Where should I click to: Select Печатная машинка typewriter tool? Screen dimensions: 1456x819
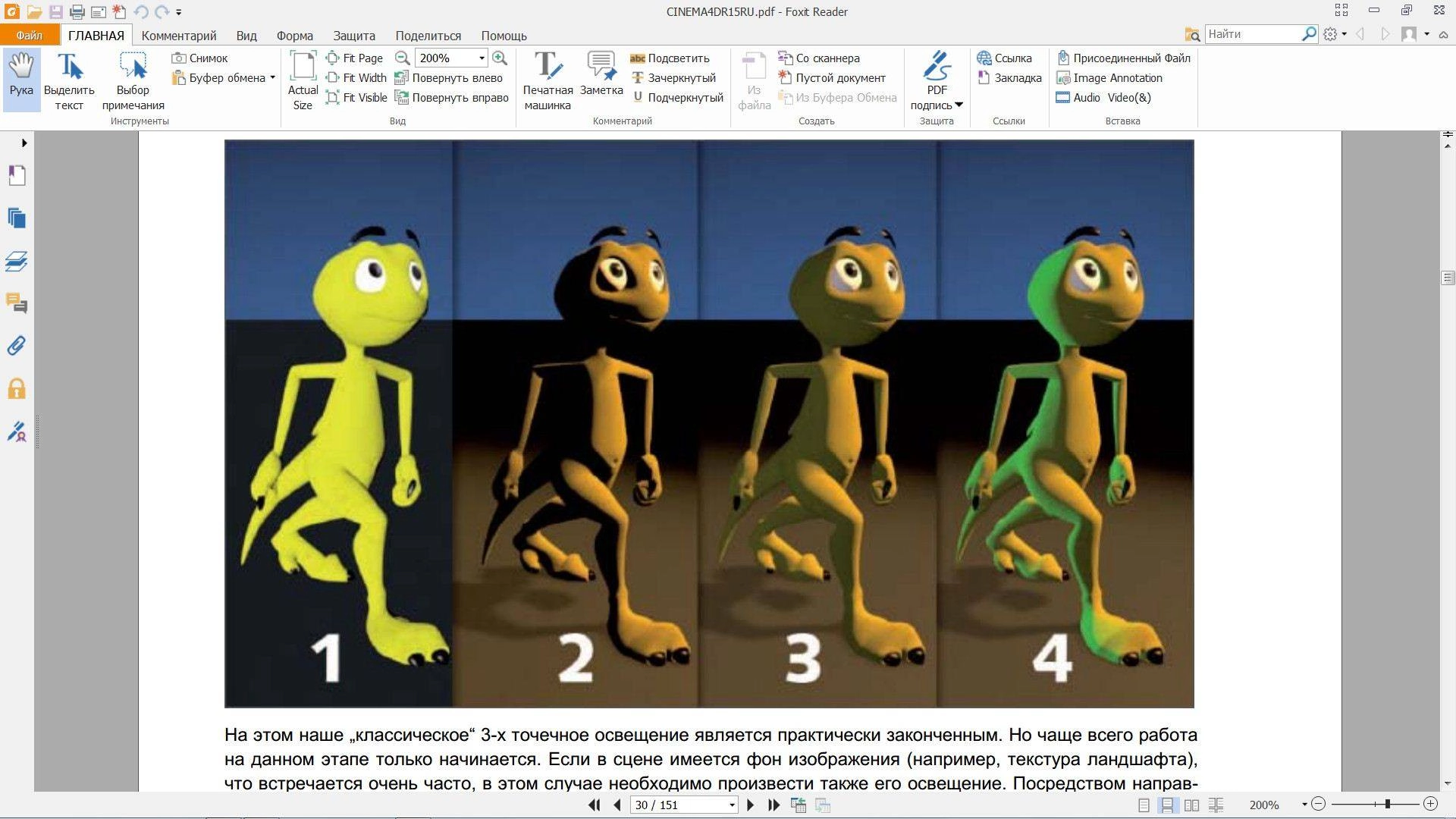[548, 82]
